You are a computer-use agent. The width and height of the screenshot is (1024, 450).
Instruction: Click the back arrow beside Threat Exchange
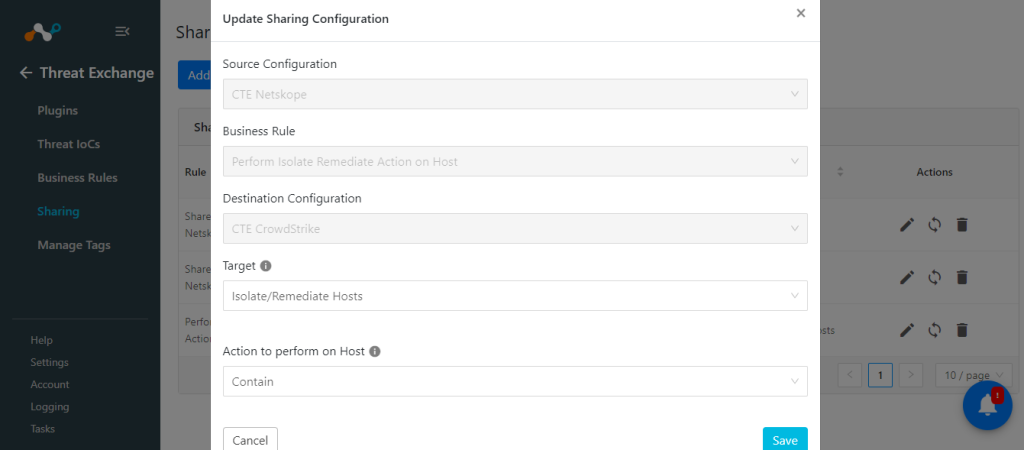26,73
